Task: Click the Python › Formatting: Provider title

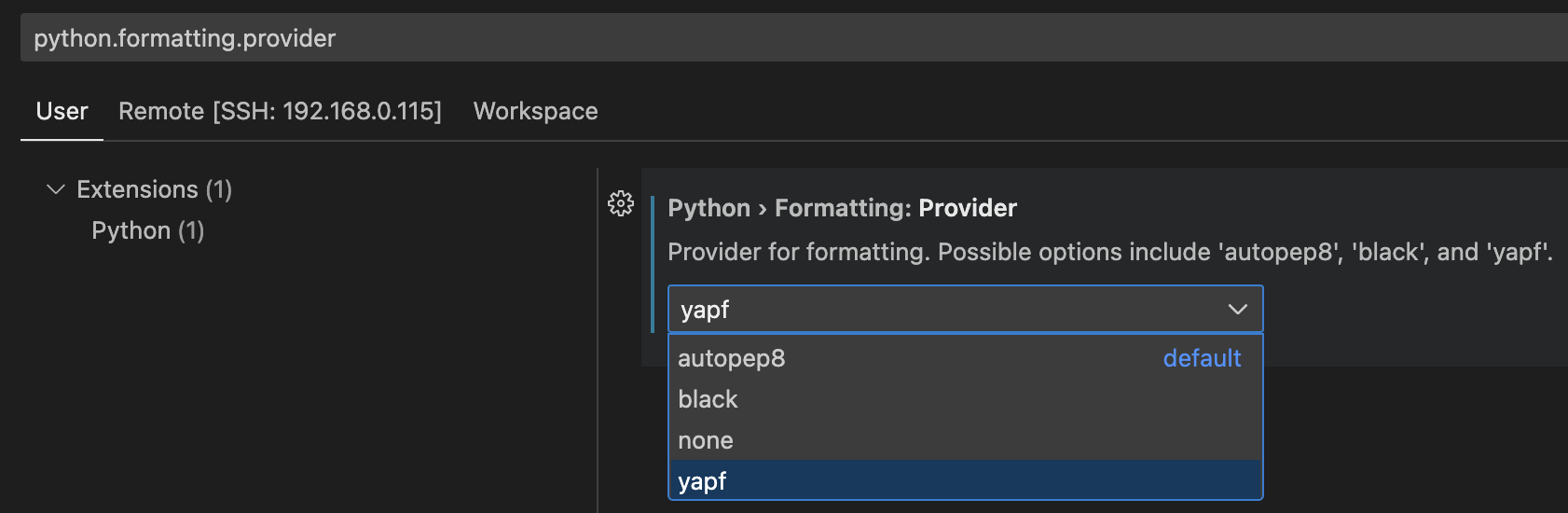Action: click(842, 208)
